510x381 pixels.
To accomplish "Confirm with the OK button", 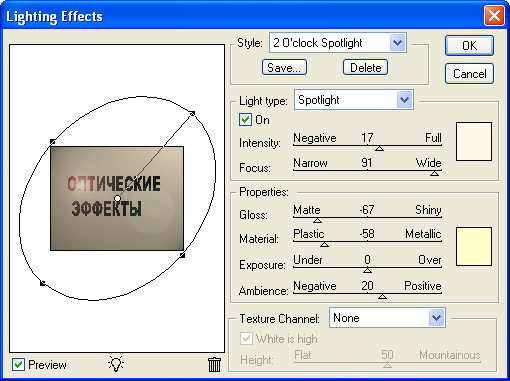I will [x=469, y=45].
